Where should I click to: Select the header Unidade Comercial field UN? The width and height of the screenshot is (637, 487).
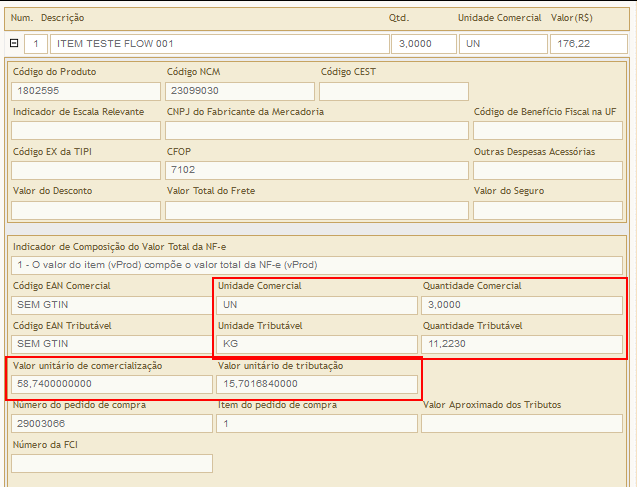(501, 44)
